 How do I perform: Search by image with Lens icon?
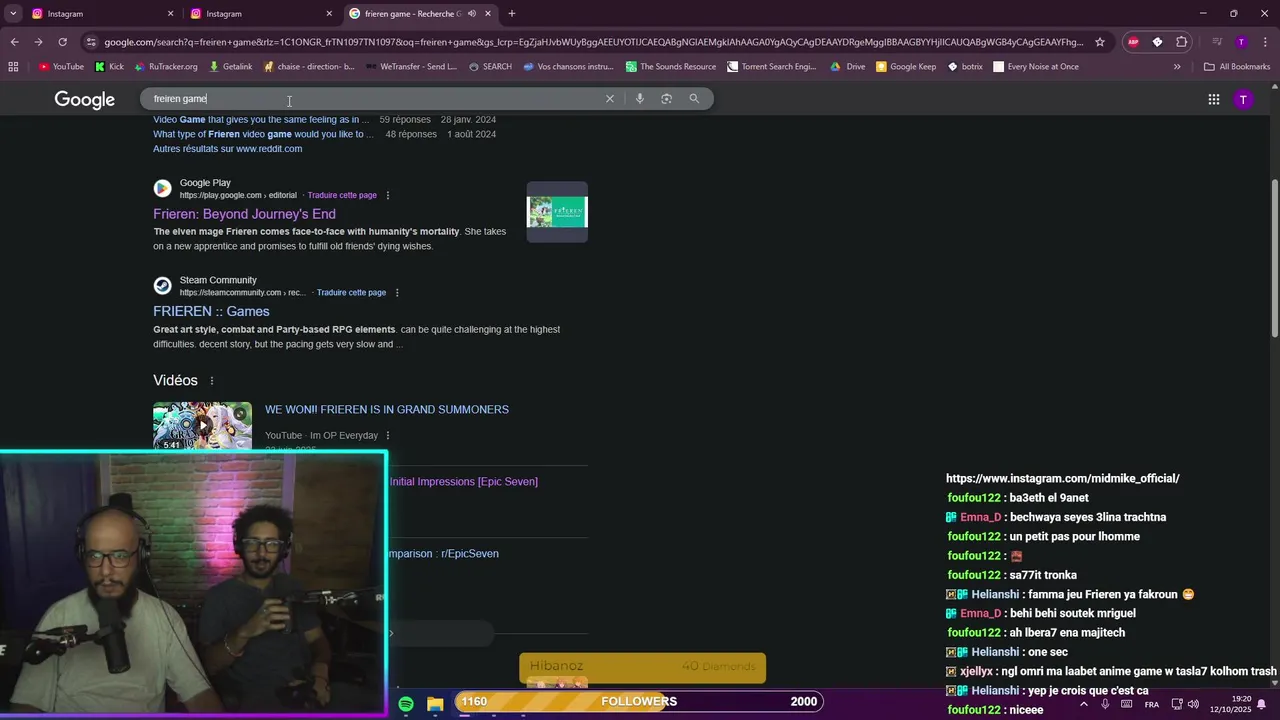667,99
